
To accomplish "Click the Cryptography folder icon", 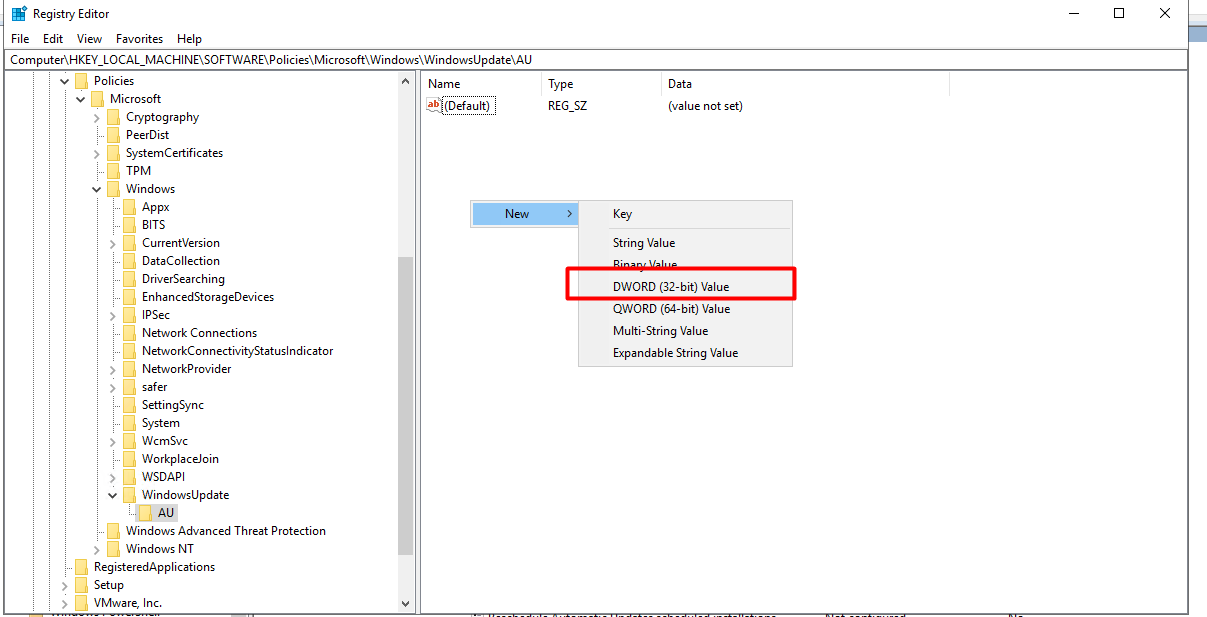I will [x=114, y=117].
